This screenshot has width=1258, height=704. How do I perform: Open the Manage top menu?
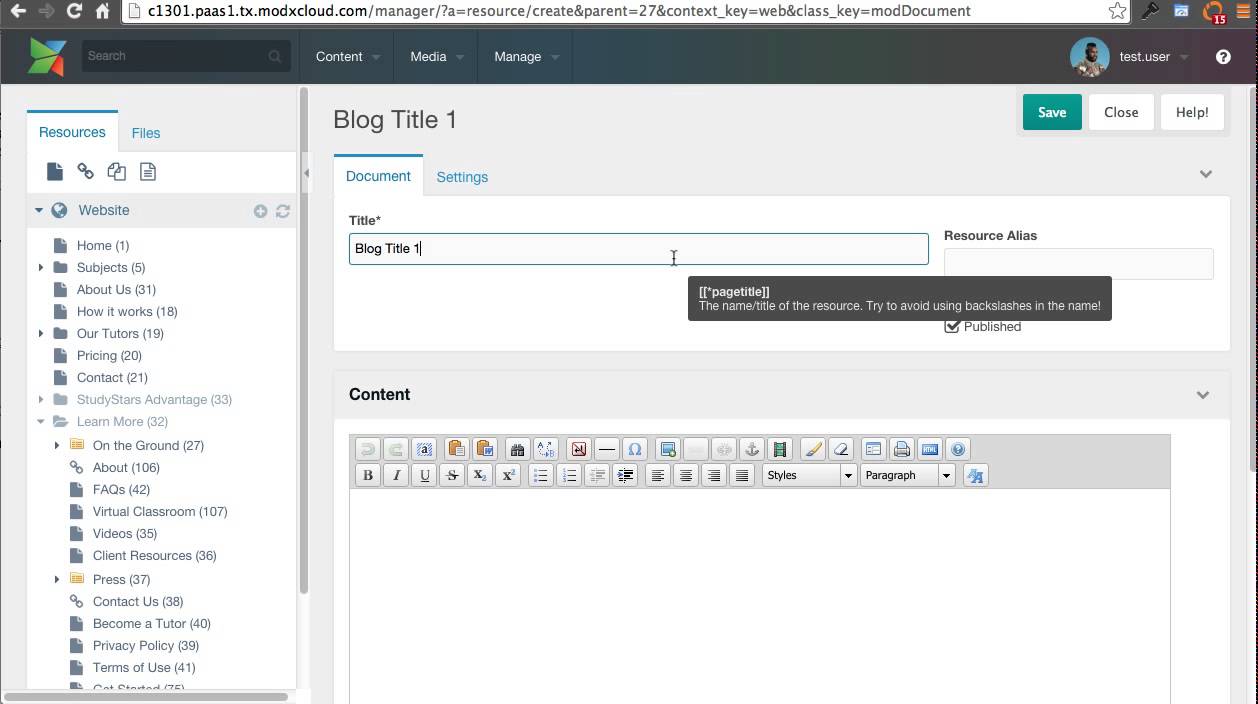click(x=526, y=57)
